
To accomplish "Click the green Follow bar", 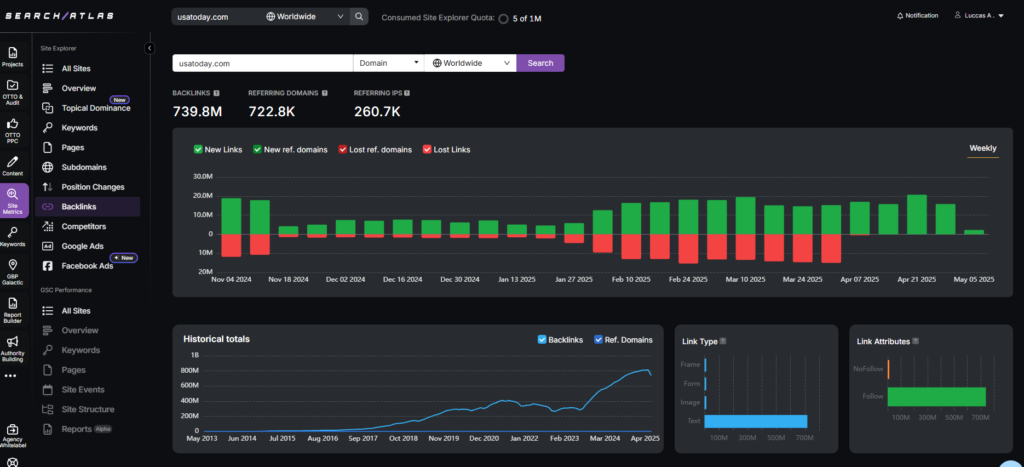I will [936, 396].
